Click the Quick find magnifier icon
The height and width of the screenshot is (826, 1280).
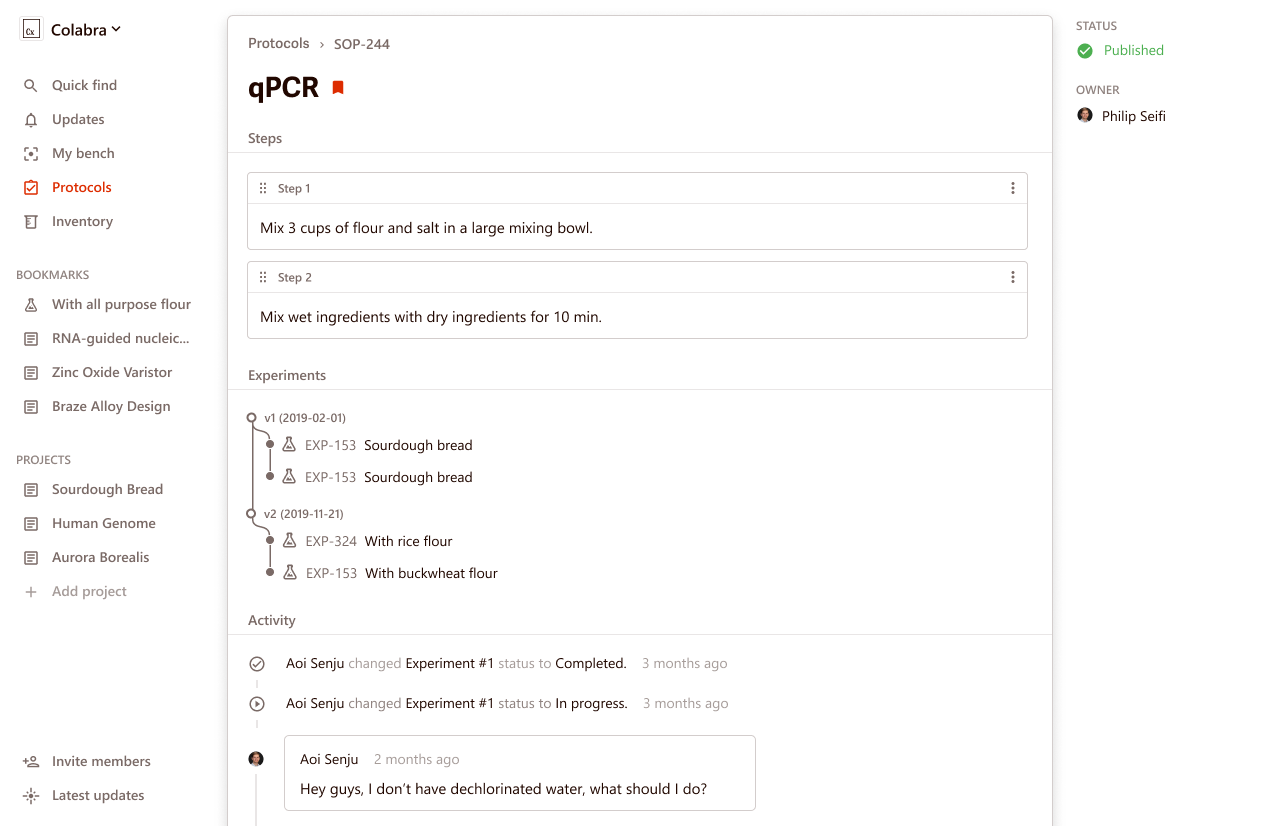[x=31, y=86]
